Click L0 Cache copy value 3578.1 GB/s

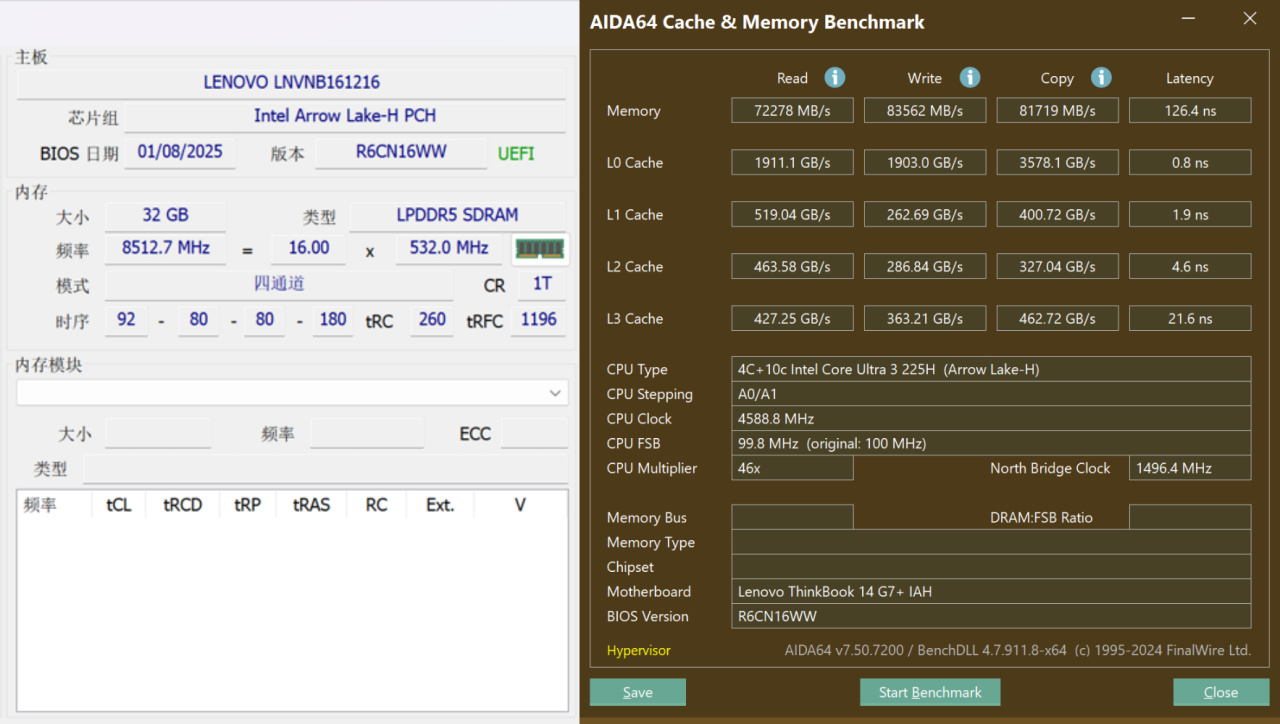(1057, 162)
